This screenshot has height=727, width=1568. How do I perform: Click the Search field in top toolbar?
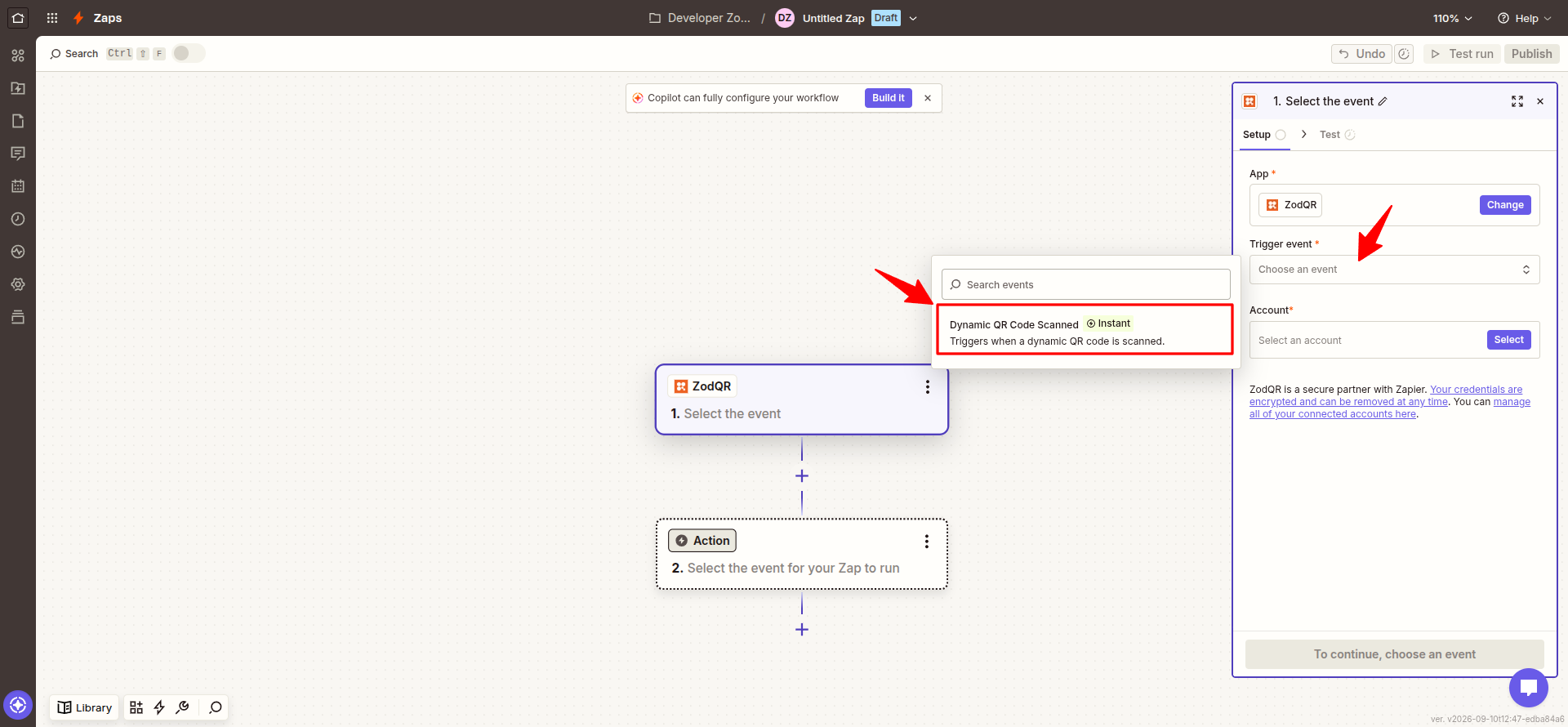81,54
